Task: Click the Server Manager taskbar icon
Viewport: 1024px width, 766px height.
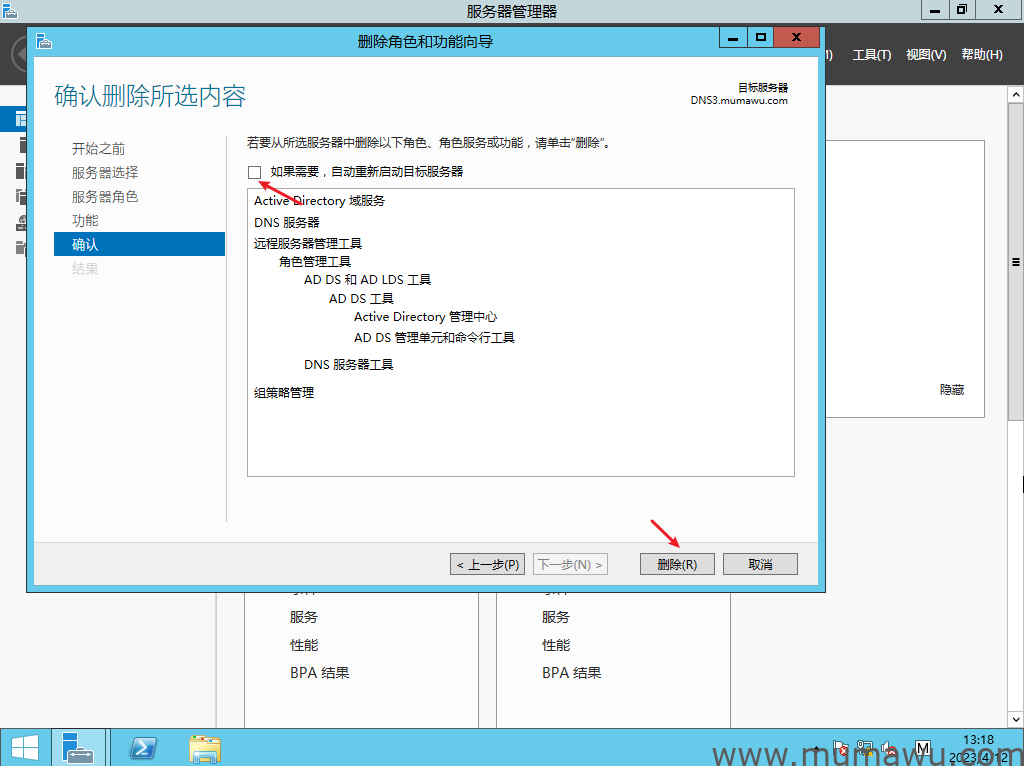Action: point(79,748)
